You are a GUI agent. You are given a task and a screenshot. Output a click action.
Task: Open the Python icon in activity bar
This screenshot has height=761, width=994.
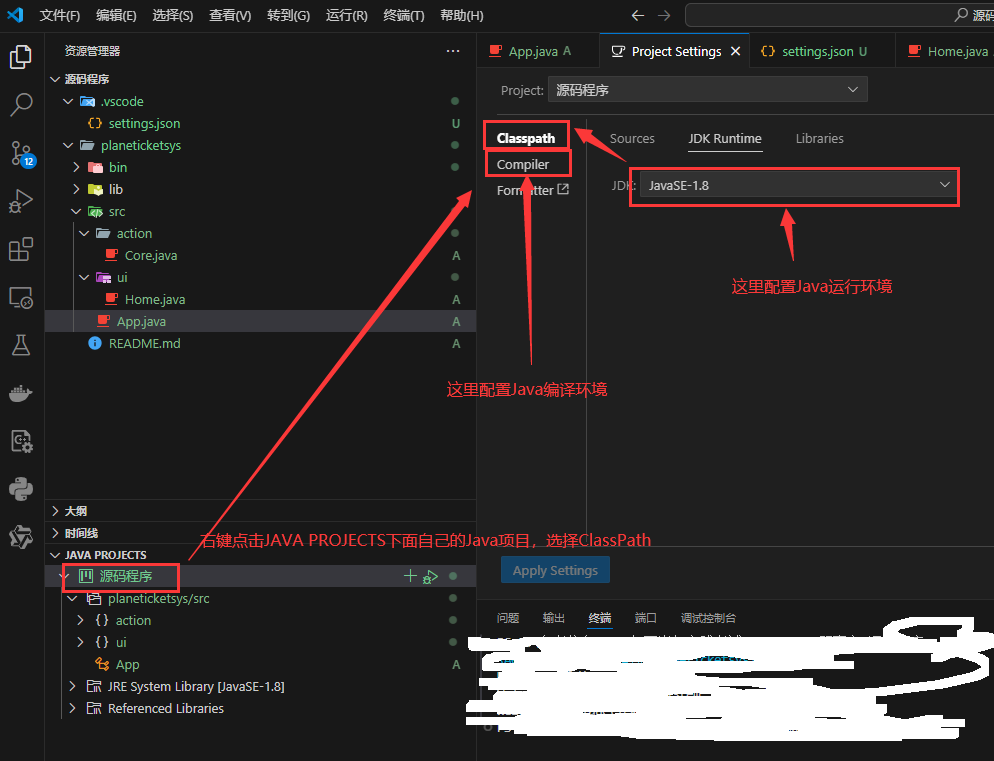point(21,489)
